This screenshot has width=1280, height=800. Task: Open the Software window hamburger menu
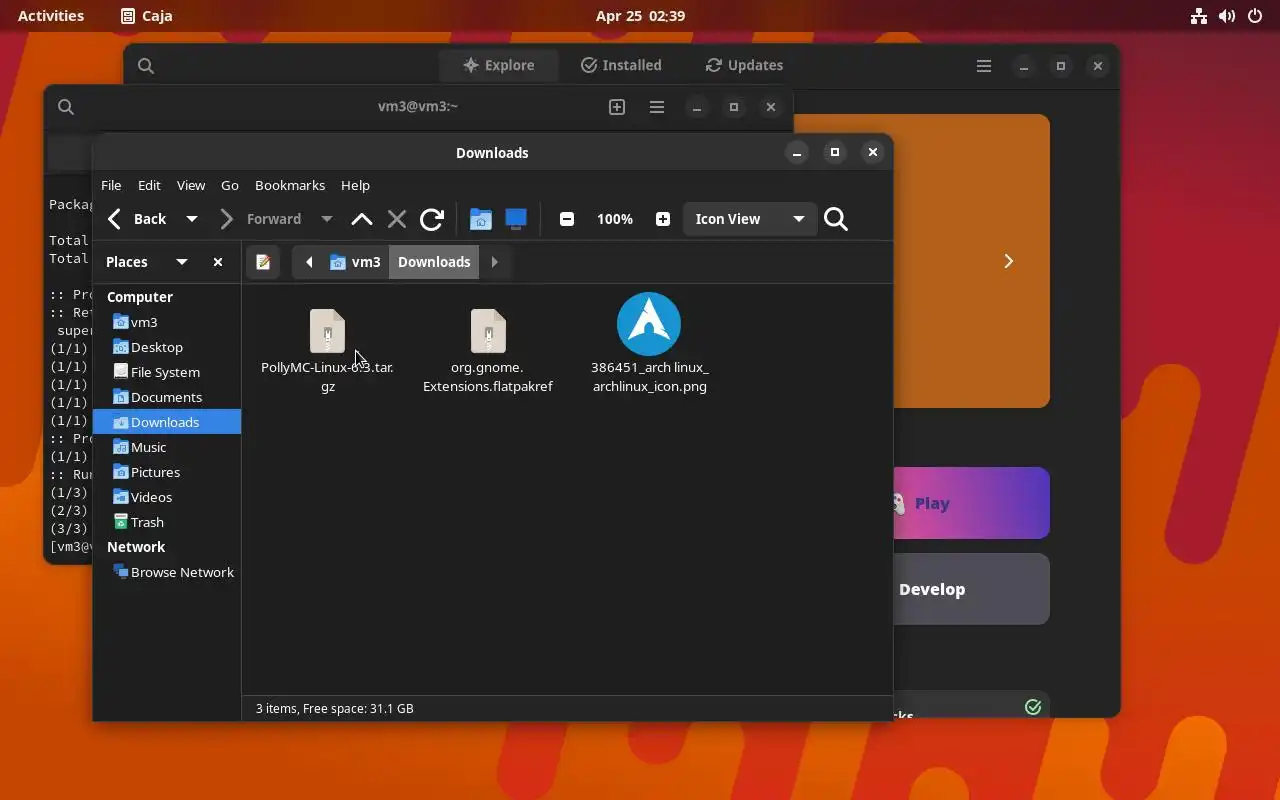tap(984, 66)
